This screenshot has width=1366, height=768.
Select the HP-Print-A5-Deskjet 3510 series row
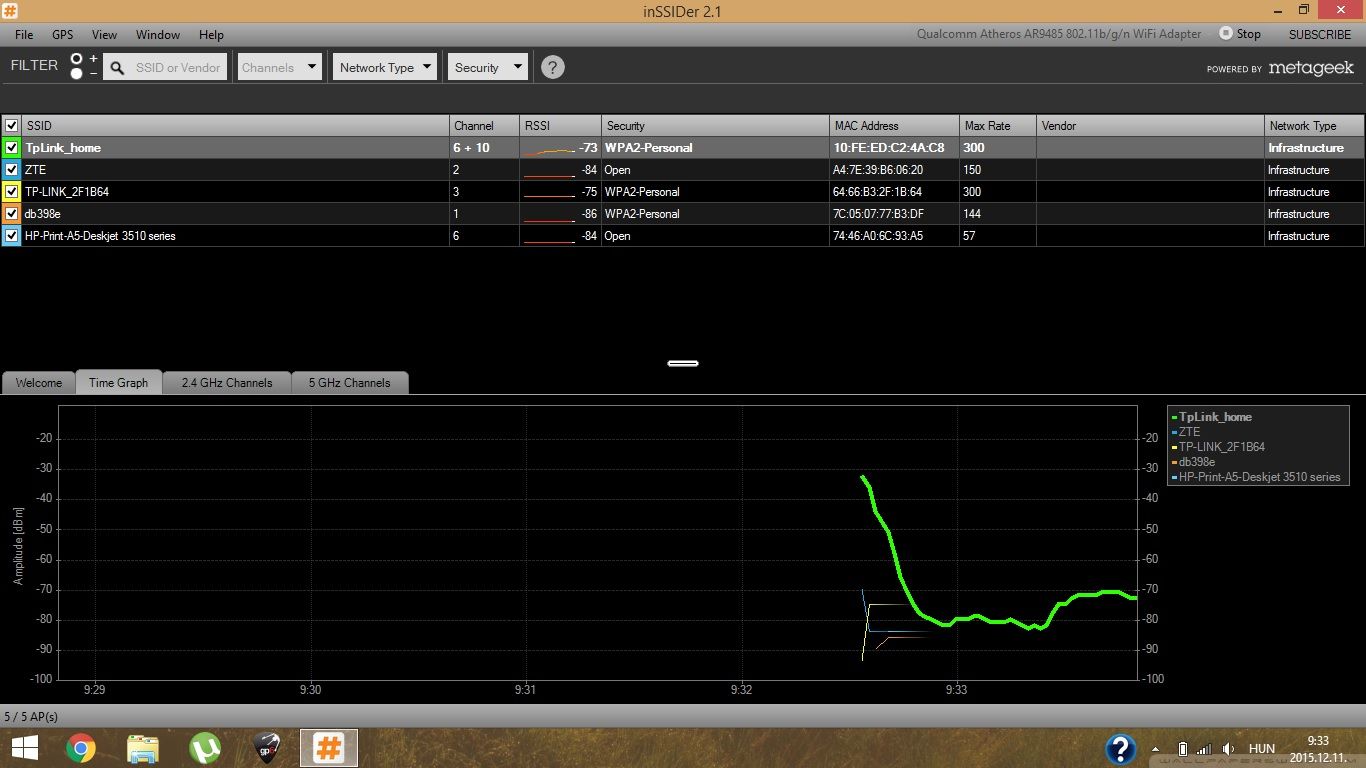click(682, 236)
